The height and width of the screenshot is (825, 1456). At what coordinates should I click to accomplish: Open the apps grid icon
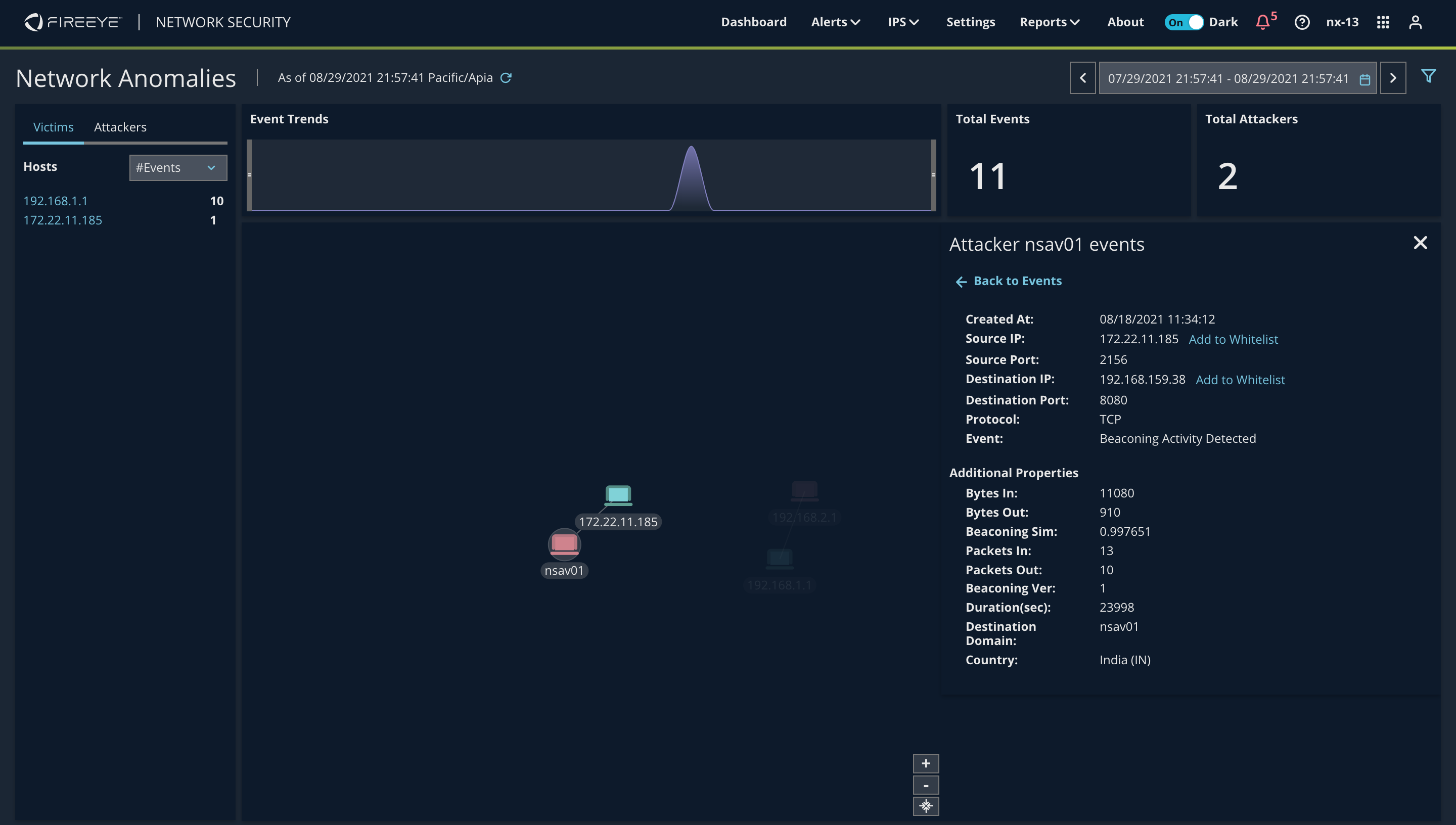tap(1383, 22)
